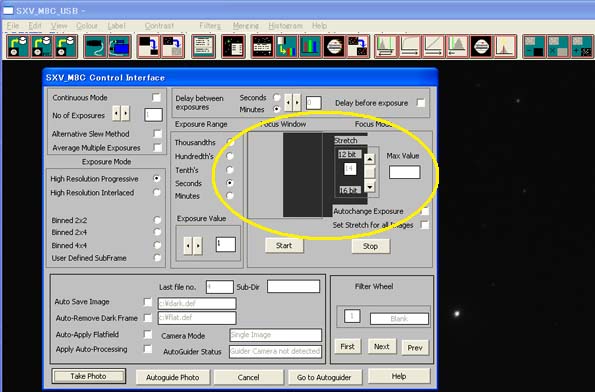Open the Filters menu

(x=210, y=26)
